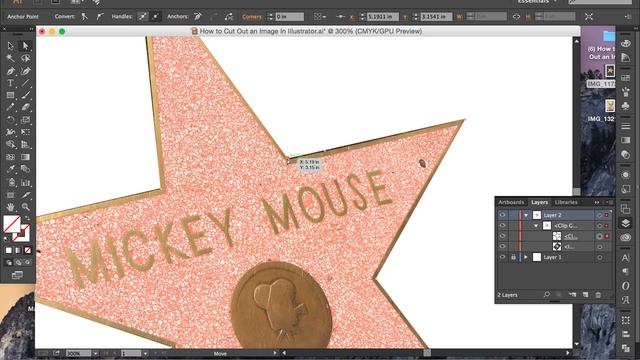This screenshot has width=640, height=360.
Task: Open the OpenType panel icon in dock
Action: pos(625,286)
